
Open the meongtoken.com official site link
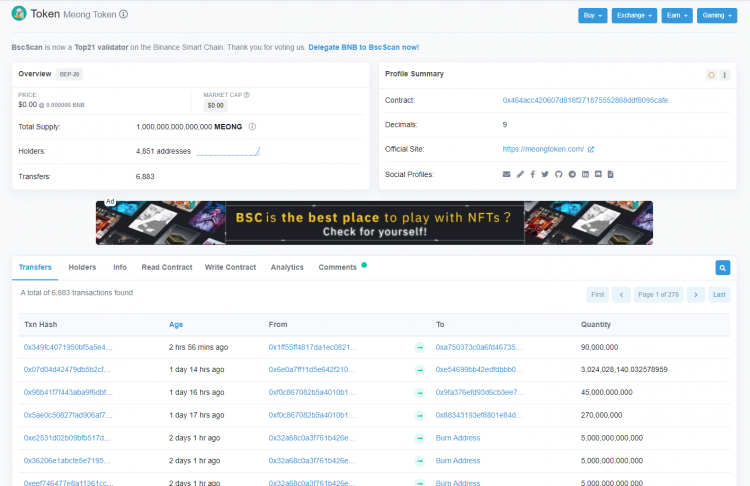543,150
